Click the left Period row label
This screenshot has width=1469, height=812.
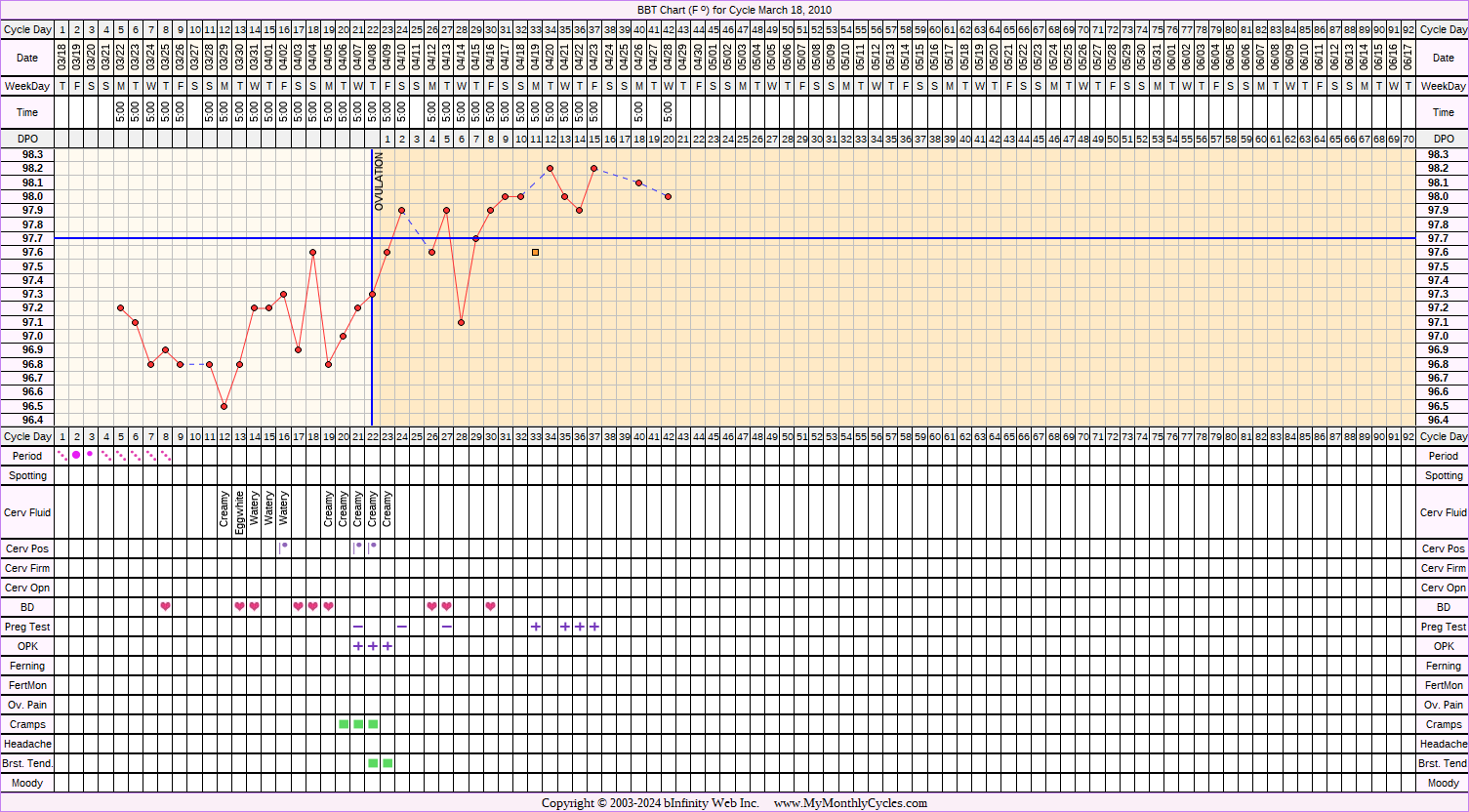(27, 456)
